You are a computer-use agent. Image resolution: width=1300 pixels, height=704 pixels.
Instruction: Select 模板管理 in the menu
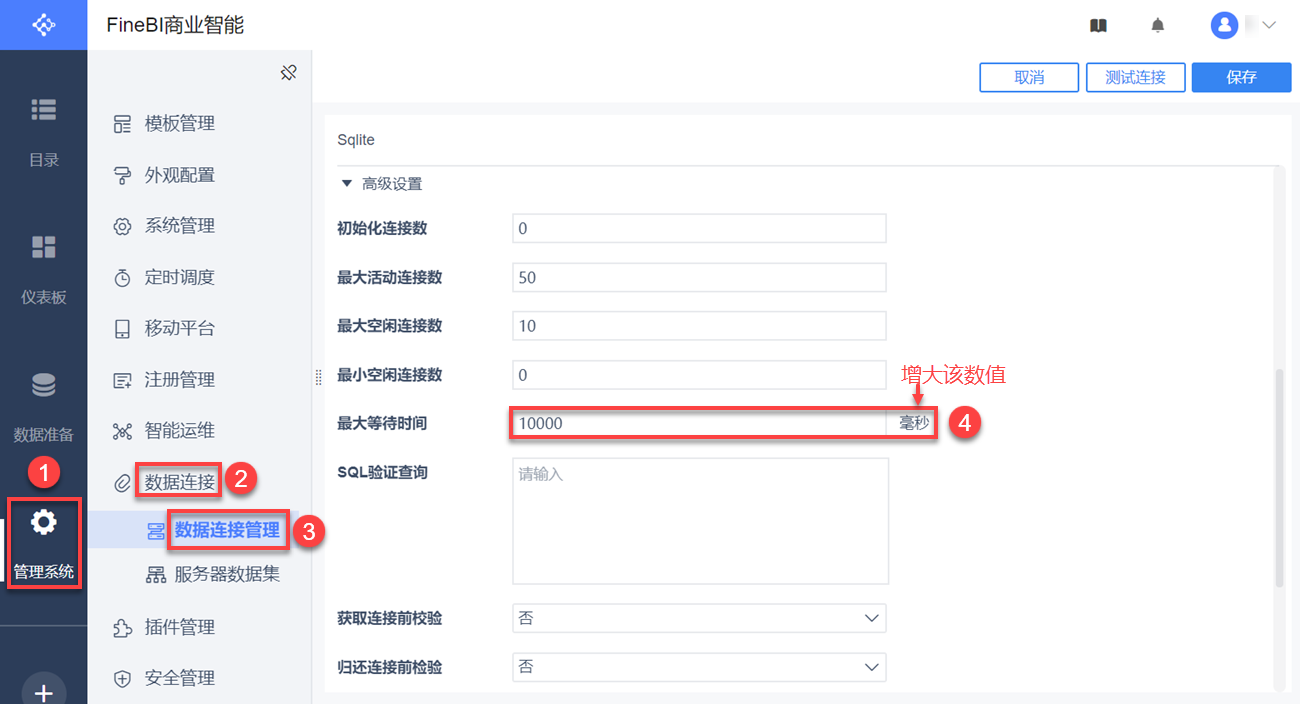[x=179, y=124]
